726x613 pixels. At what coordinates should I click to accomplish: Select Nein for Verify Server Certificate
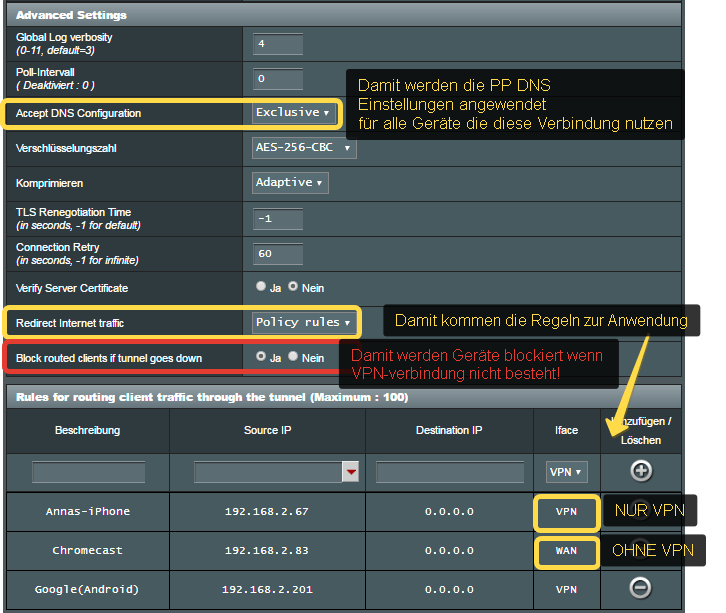[x=293, y=287]
